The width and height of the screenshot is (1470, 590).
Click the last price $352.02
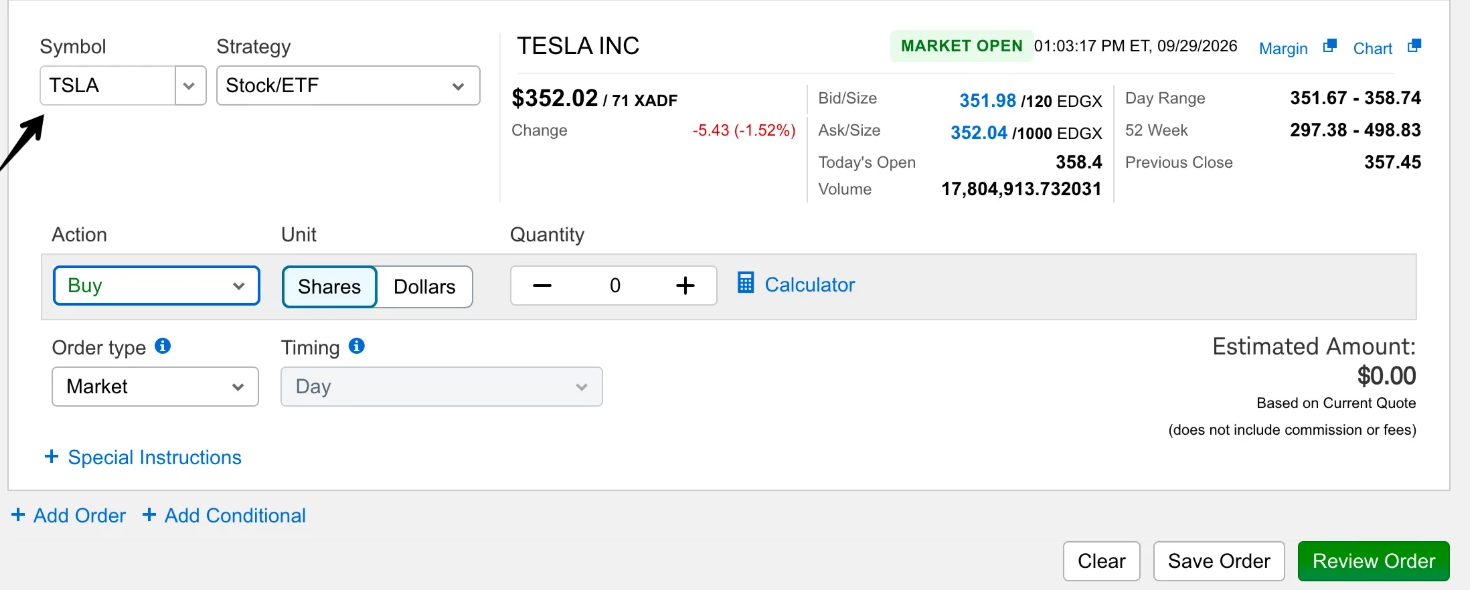555,98
